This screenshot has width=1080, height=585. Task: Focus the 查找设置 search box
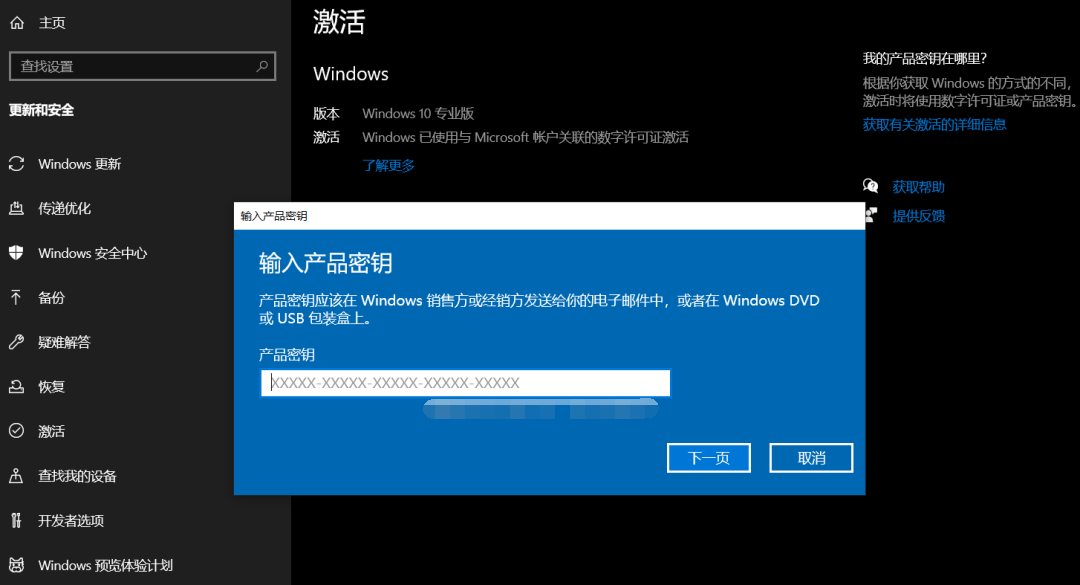click(x=143, y=66)
